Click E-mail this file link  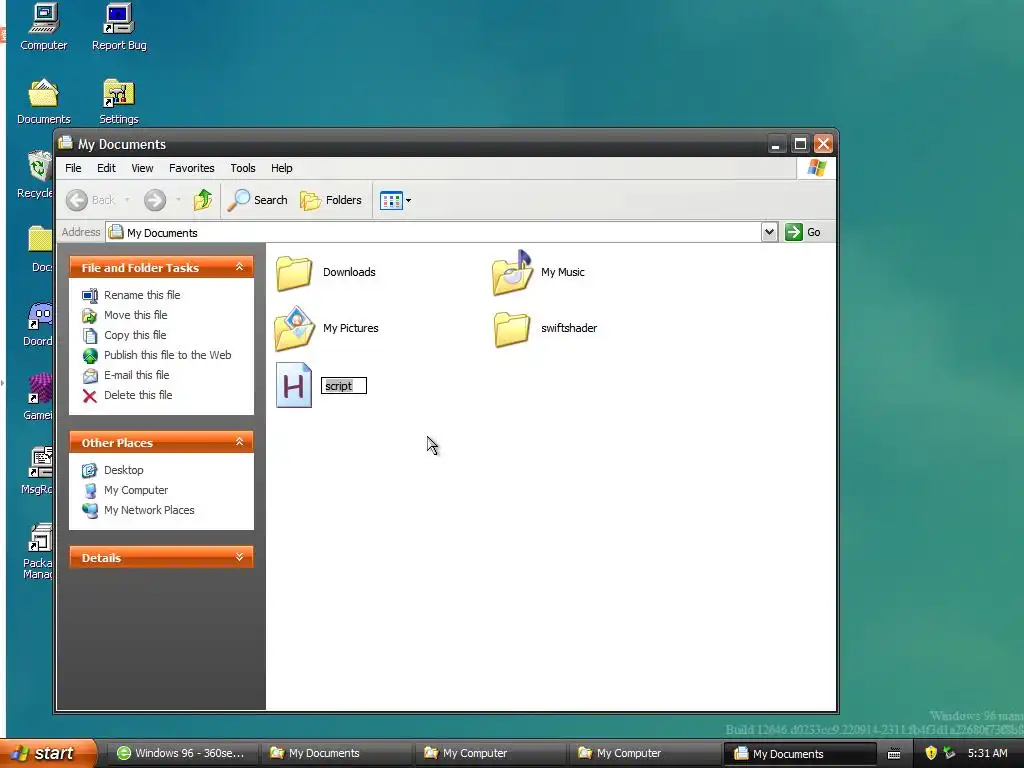136,375
